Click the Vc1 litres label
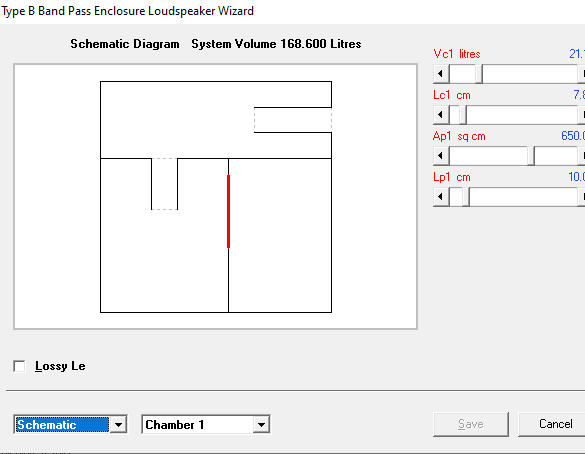This screenshot has width=585, height=454. tap(457, 54)
